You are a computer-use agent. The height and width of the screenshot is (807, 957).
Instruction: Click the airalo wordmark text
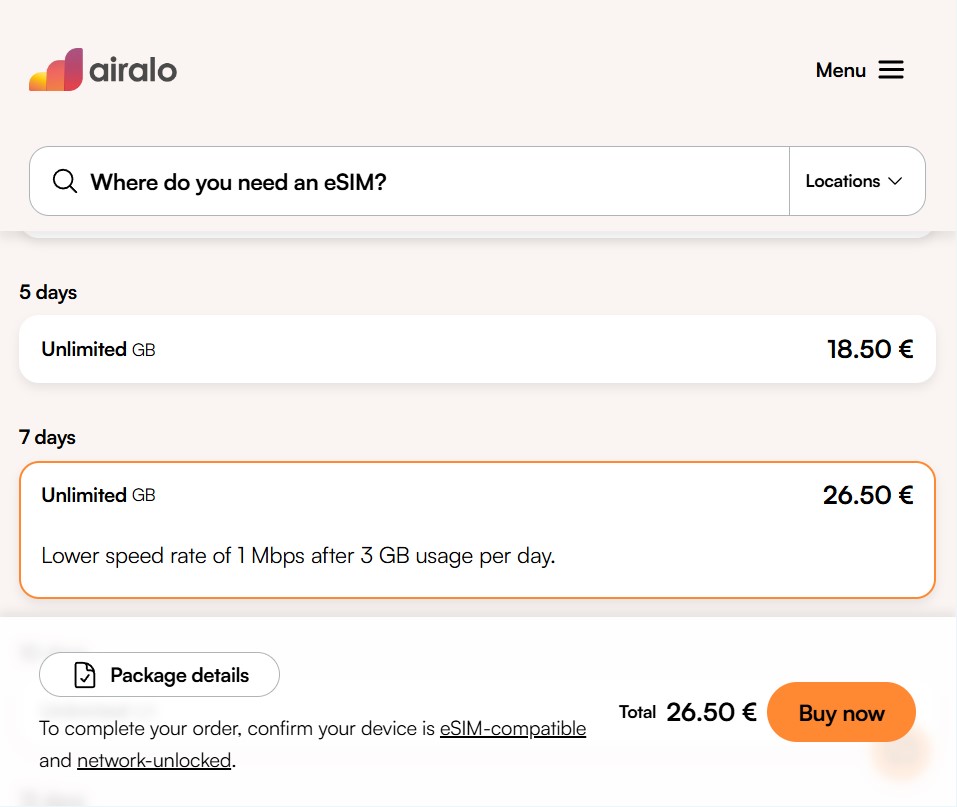tap(133, 70)
